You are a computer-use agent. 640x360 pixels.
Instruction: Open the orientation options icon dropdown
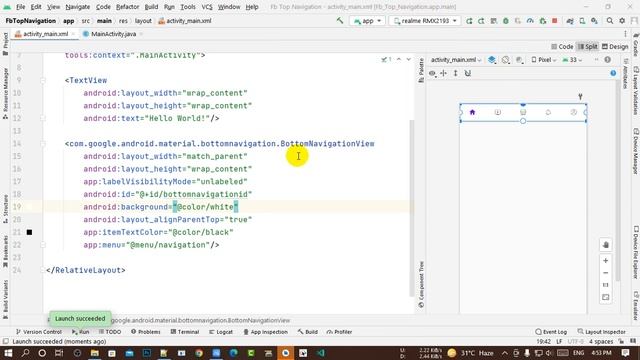[506, 60]
